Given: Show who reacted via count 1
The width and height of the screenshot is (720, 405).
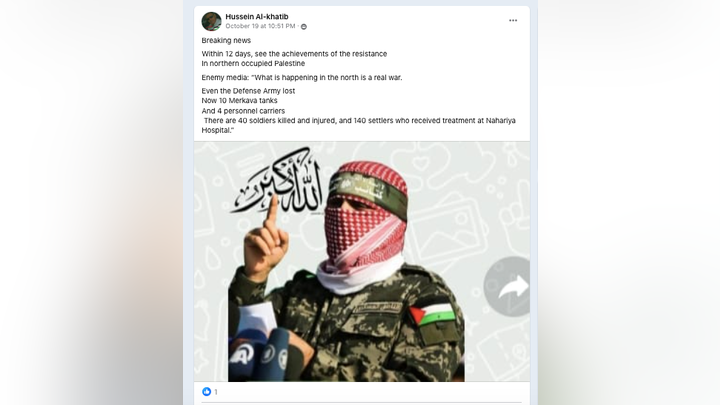Looking at the screenshot, I should (x=216, y=392).
